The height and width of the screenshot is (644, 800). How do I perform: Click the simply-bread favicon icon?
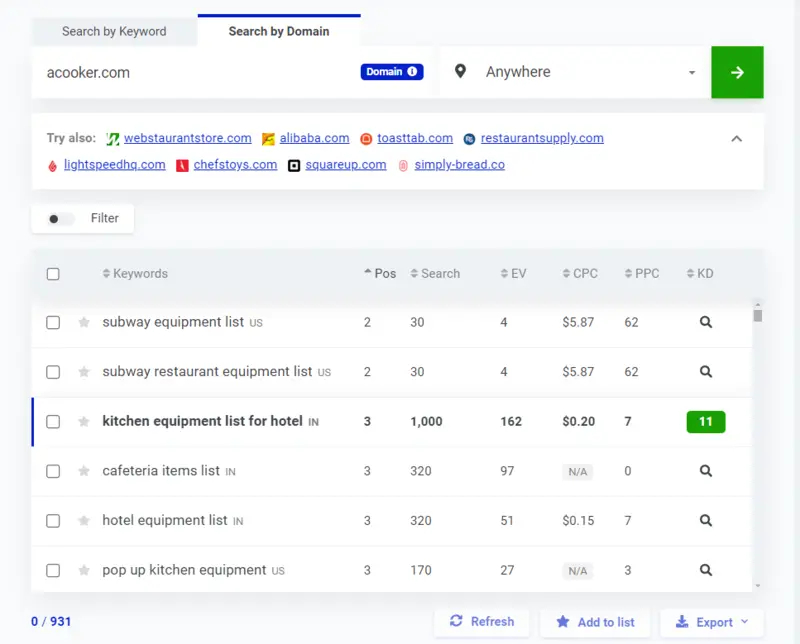pos(403,166)
